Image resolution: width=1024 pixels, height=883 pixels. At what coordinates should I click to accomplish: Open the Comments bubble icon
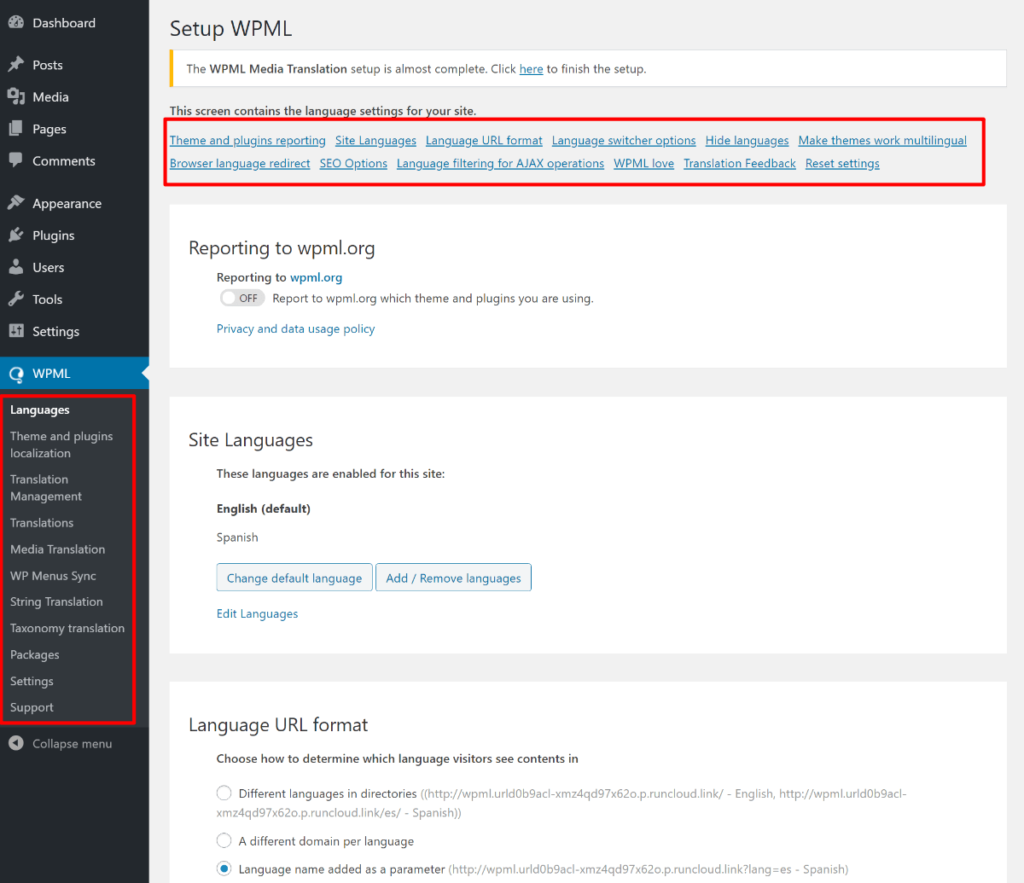click(18, 160)
